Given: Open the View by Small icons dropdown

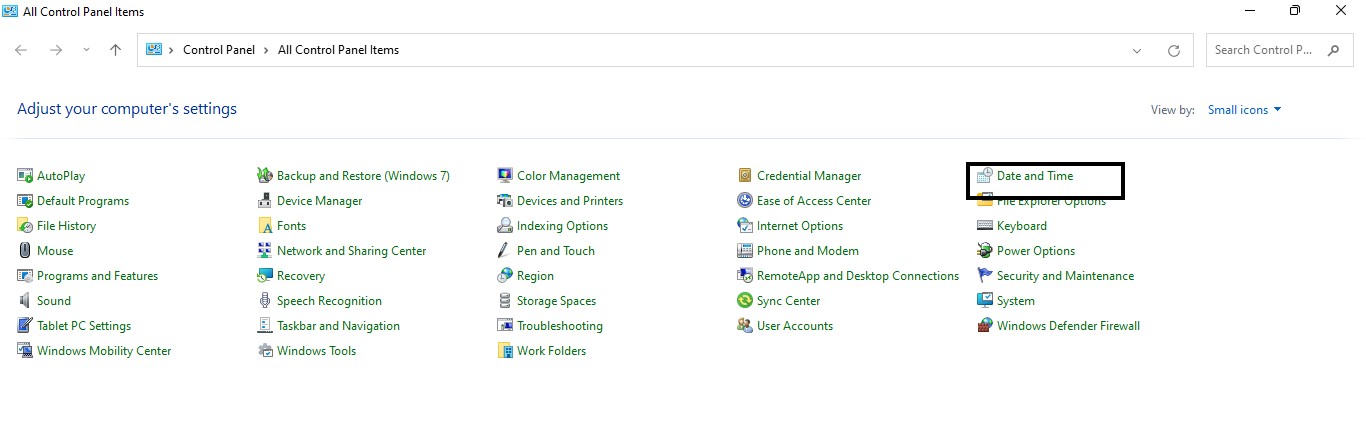Looking at the screenshot, I should (1244, 110).
